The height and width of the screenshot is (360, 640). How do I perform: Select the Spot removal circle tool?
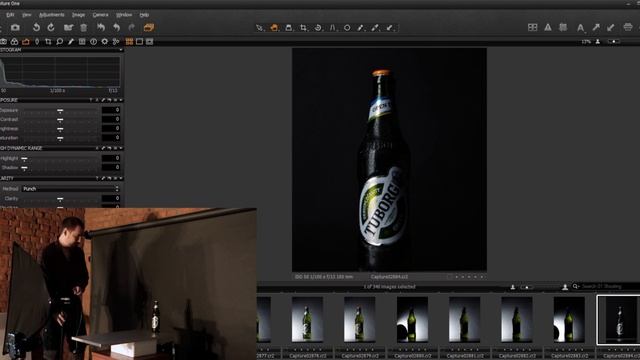click(347, 28)
